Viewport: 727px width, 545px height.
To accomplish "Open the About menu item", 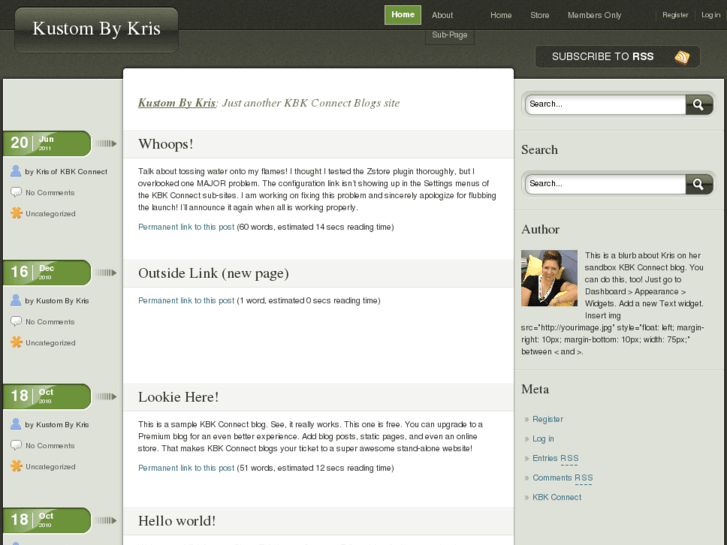I will pos(442,15).
